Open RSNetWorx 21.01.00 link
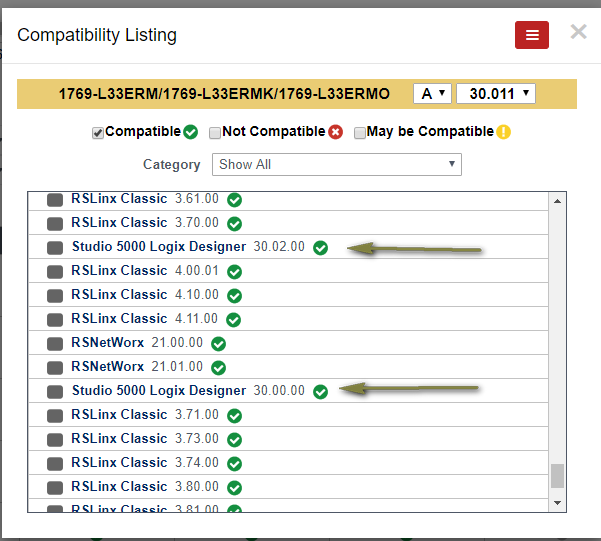Screen dimensions: 601x541 tap(108, 366)
